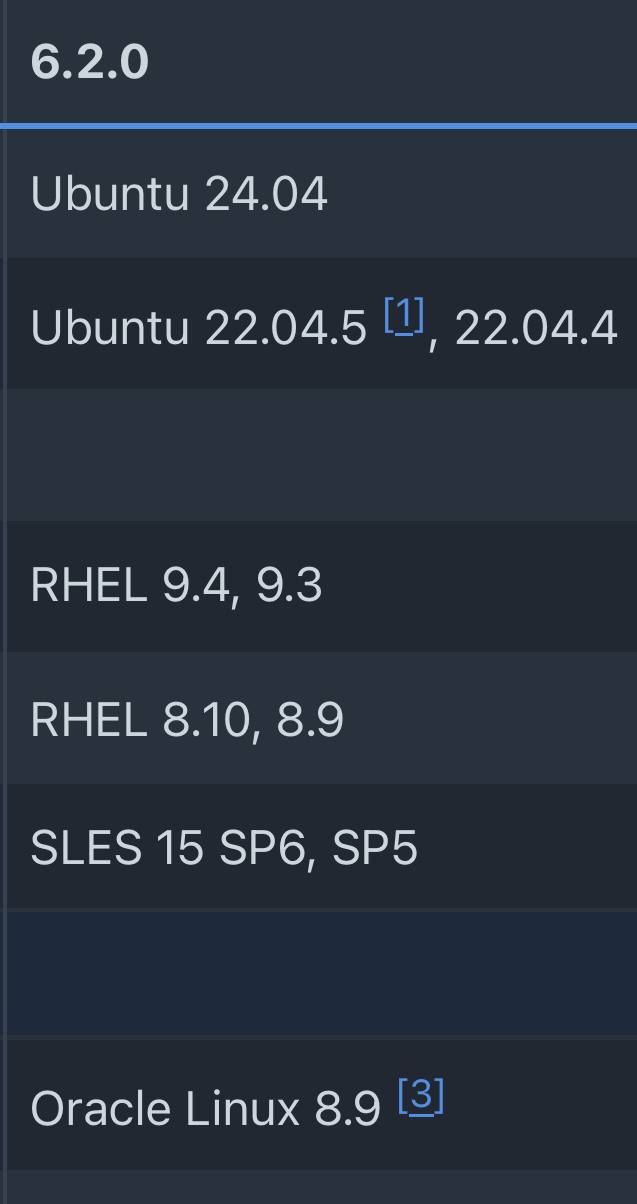Click the word RHEL in the 8.10 row

pos(89,720)
